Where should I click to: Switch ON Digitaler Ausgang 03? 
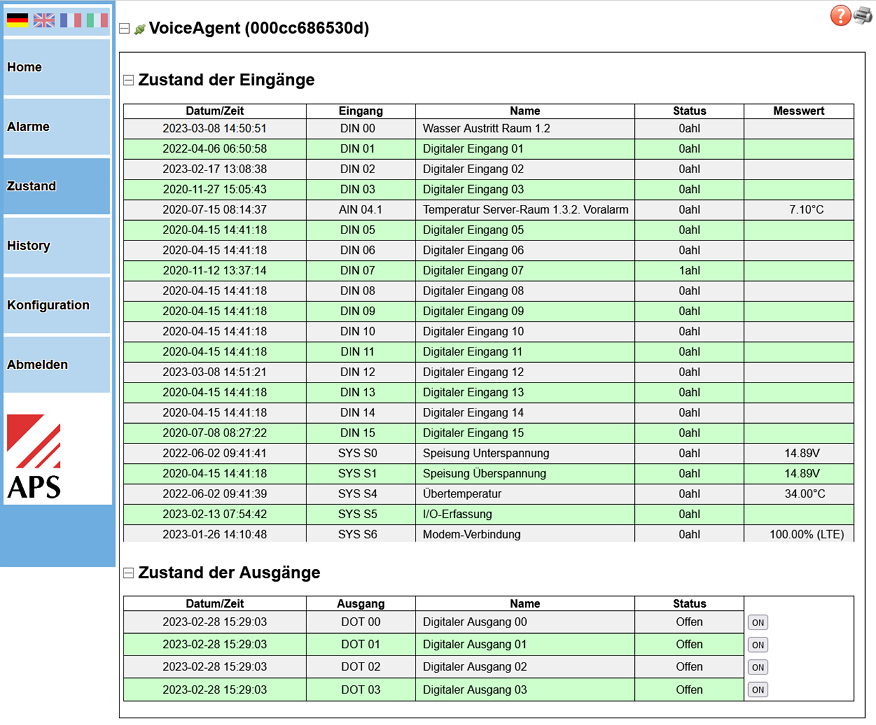tap(758, 690)
